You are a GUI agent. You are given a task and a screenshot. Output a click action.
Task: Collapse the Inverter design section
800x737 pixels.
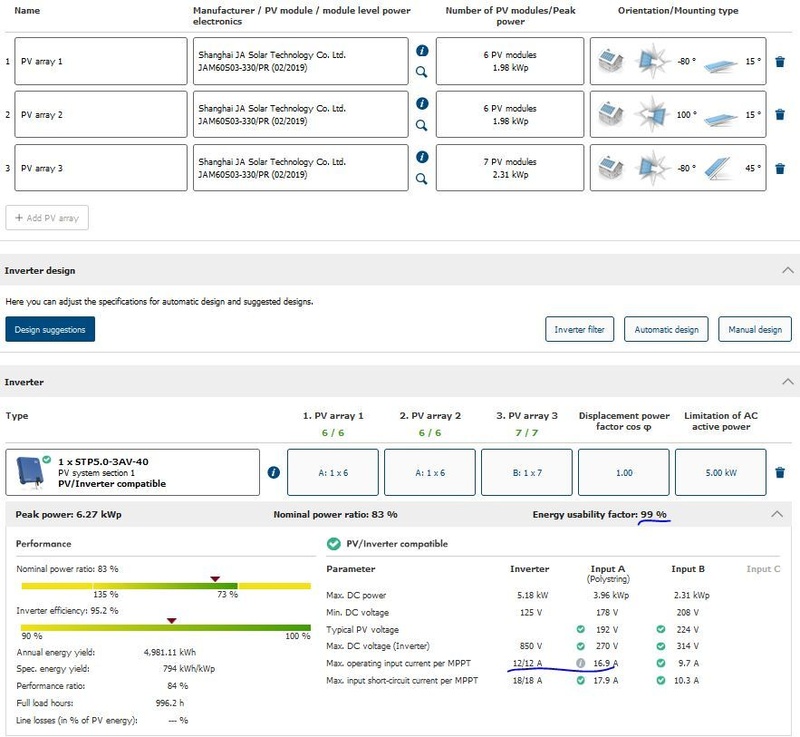click(x=787, y=270)
